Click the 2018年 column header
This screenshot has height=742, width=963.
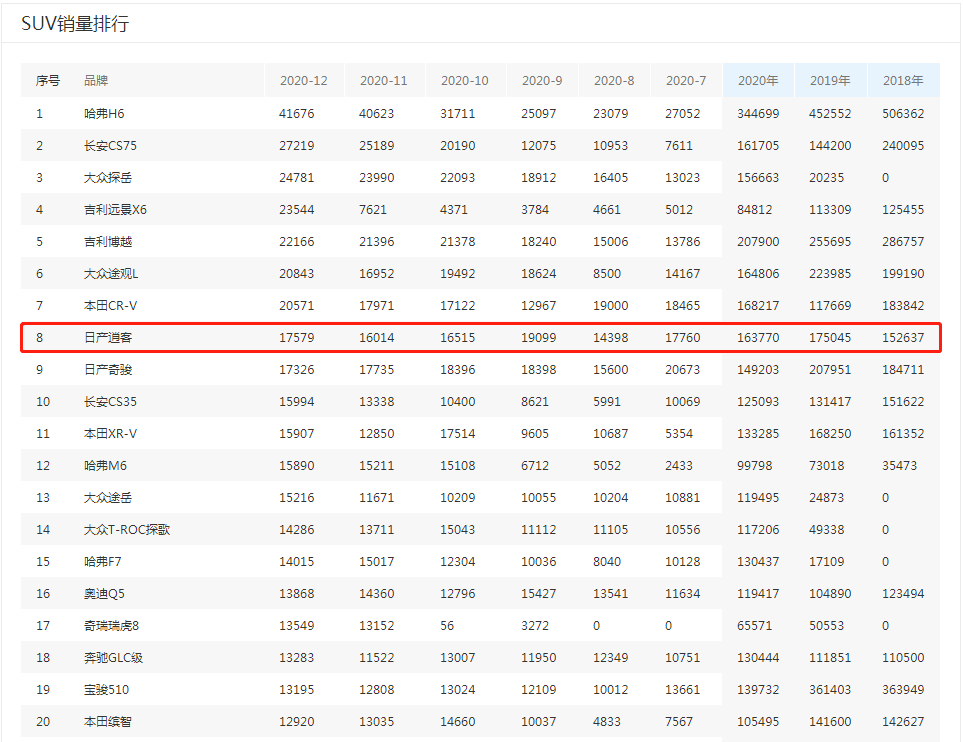coord(903,80)
